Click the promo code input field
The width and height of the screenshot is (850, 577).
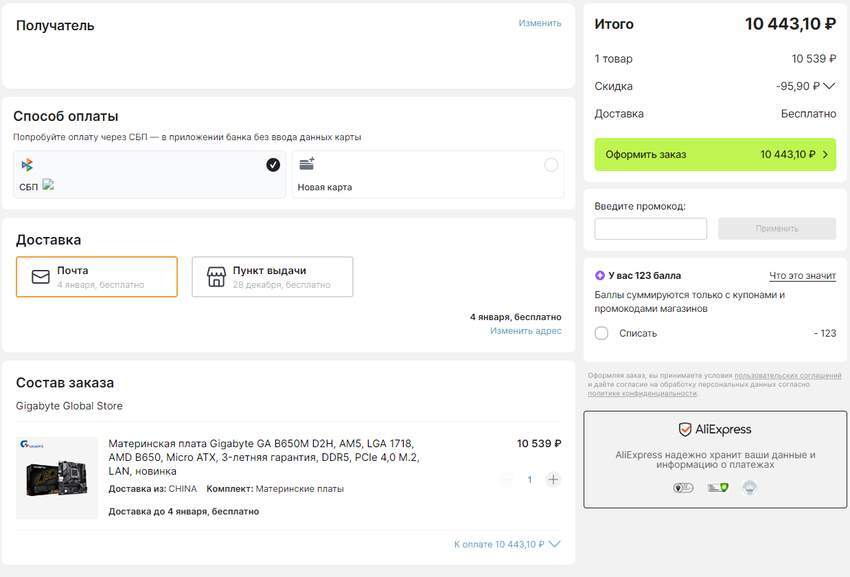coord(650,229)
